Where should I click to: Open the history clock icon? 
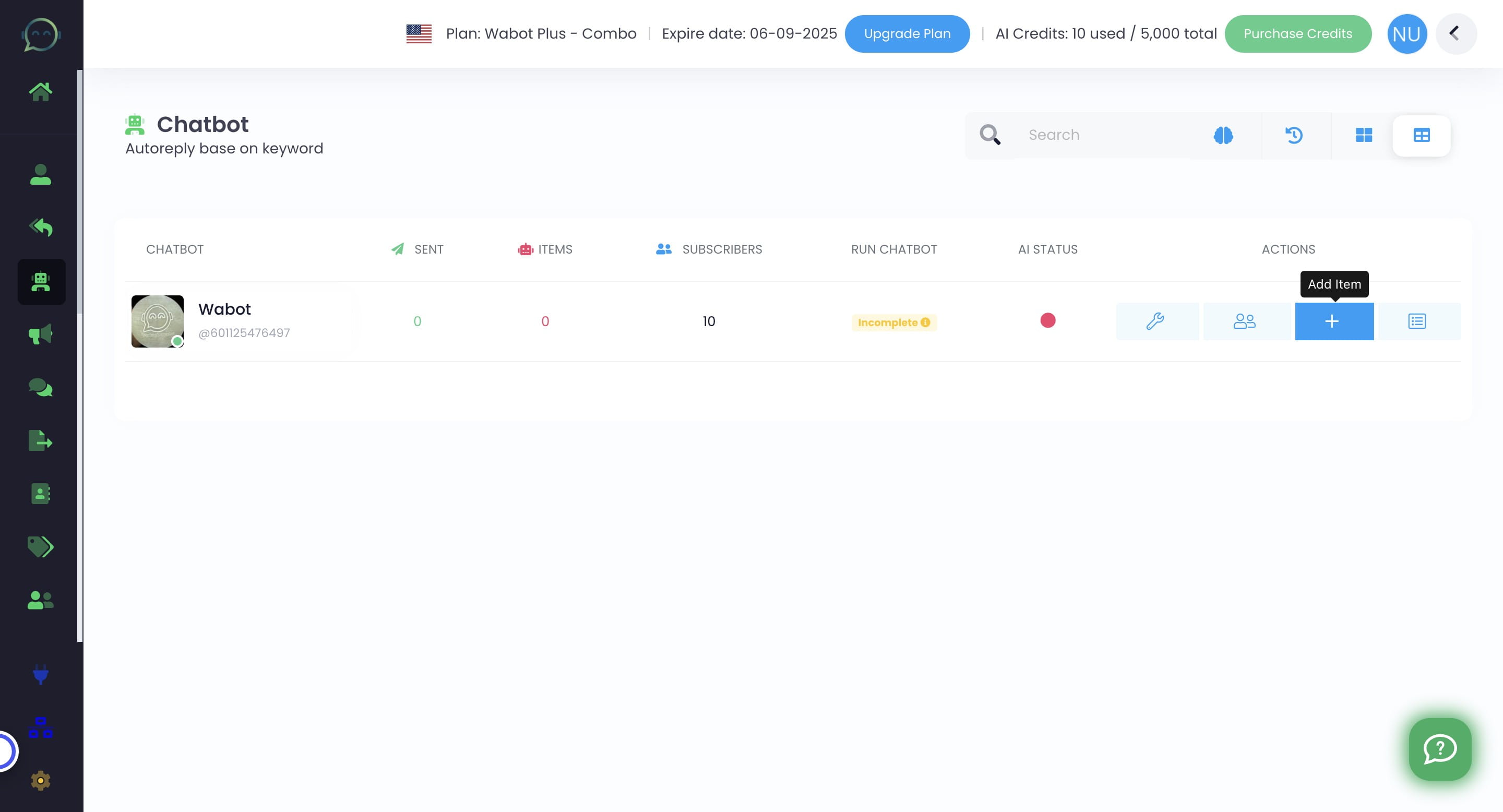[1294, 135]
